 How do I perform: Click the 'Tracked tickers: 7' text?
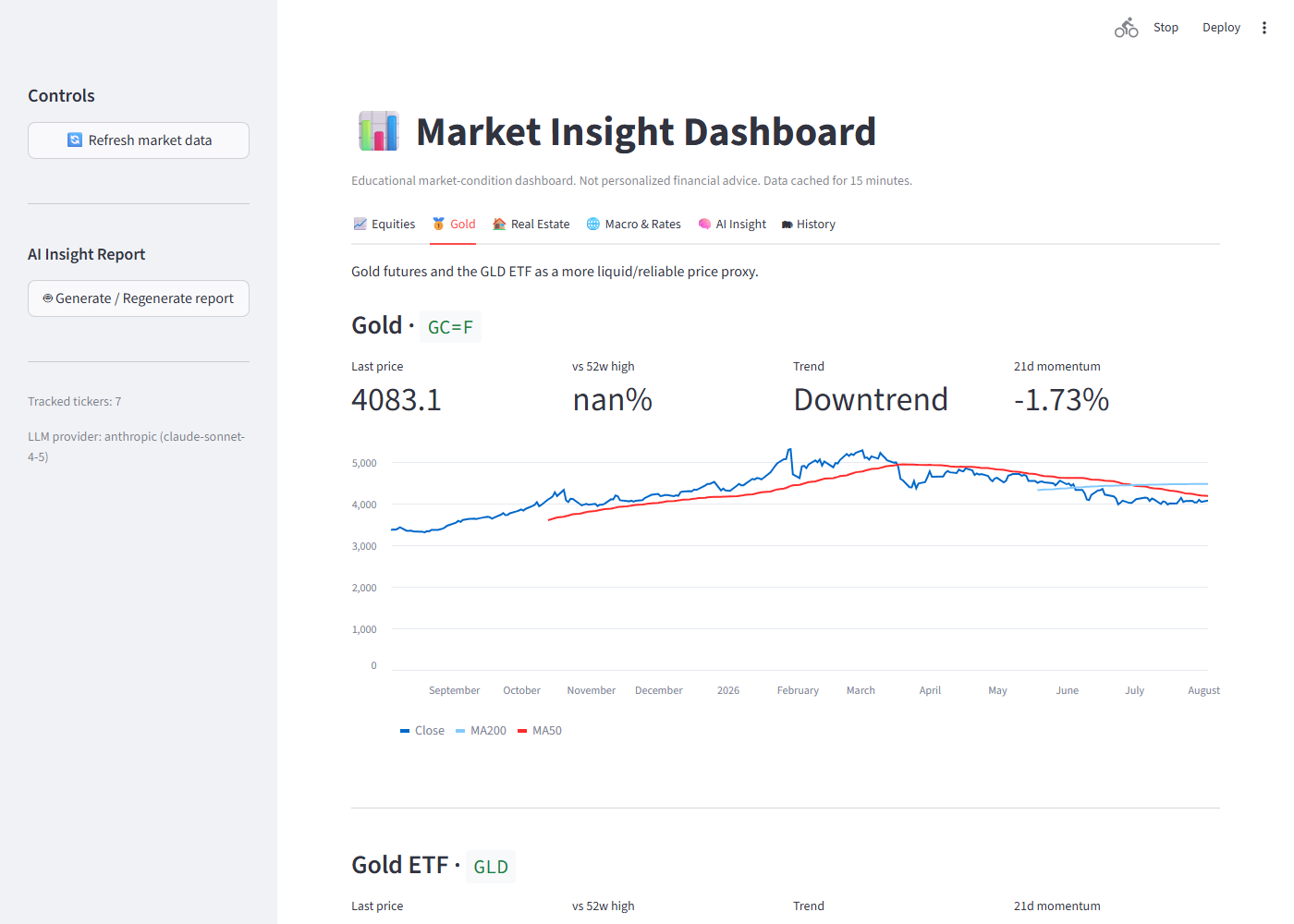(75, 402)
